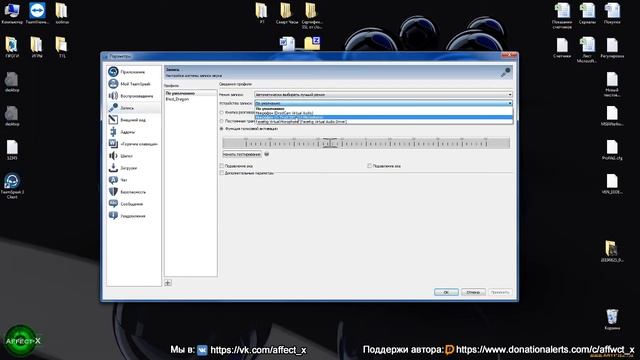Select the Dragon profile in profiles list
Screen dimensions: 640x360
pyautogui.click(x=191, y=99)
